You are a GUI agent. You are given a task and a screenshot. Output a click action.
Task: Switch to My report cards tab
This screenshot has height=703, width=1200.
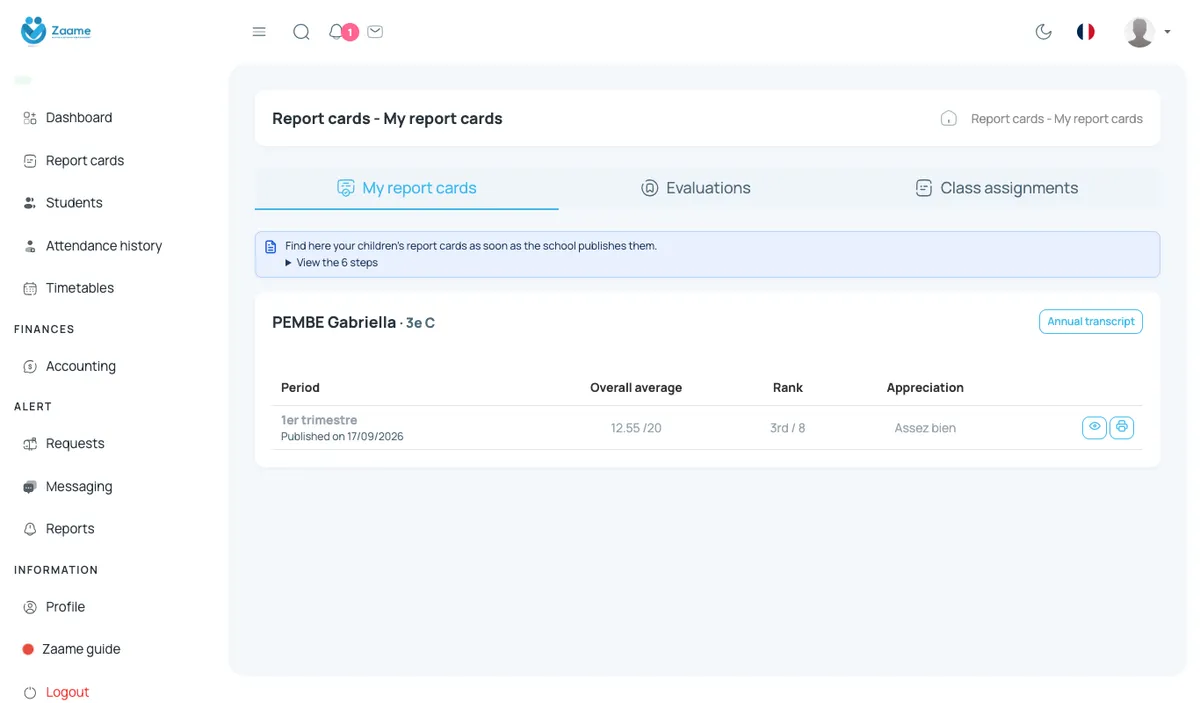(x=407, y=188)
